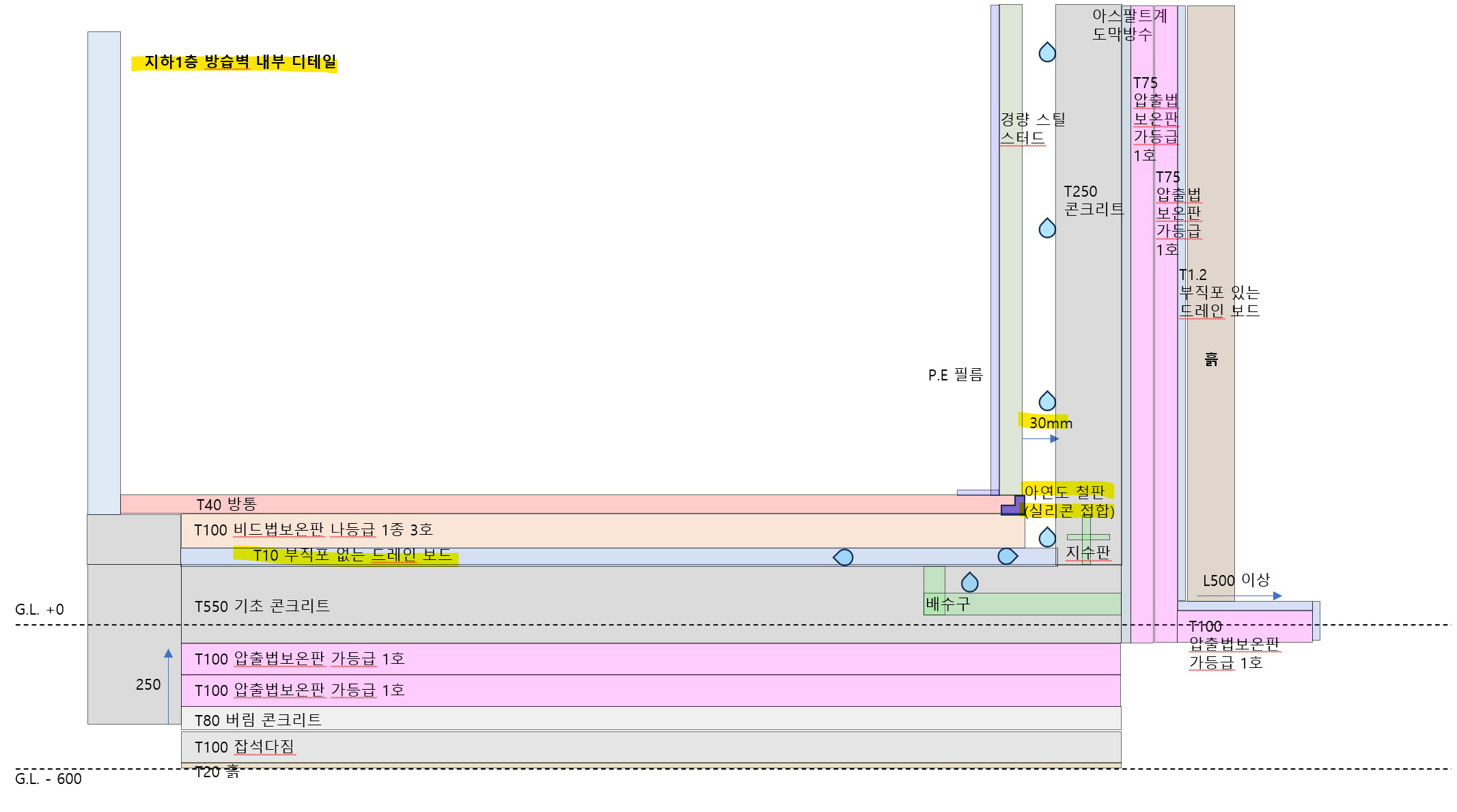Select the green 지수판 cross-shaped waterstop
1457x812 pixels.
[1087, 537]
